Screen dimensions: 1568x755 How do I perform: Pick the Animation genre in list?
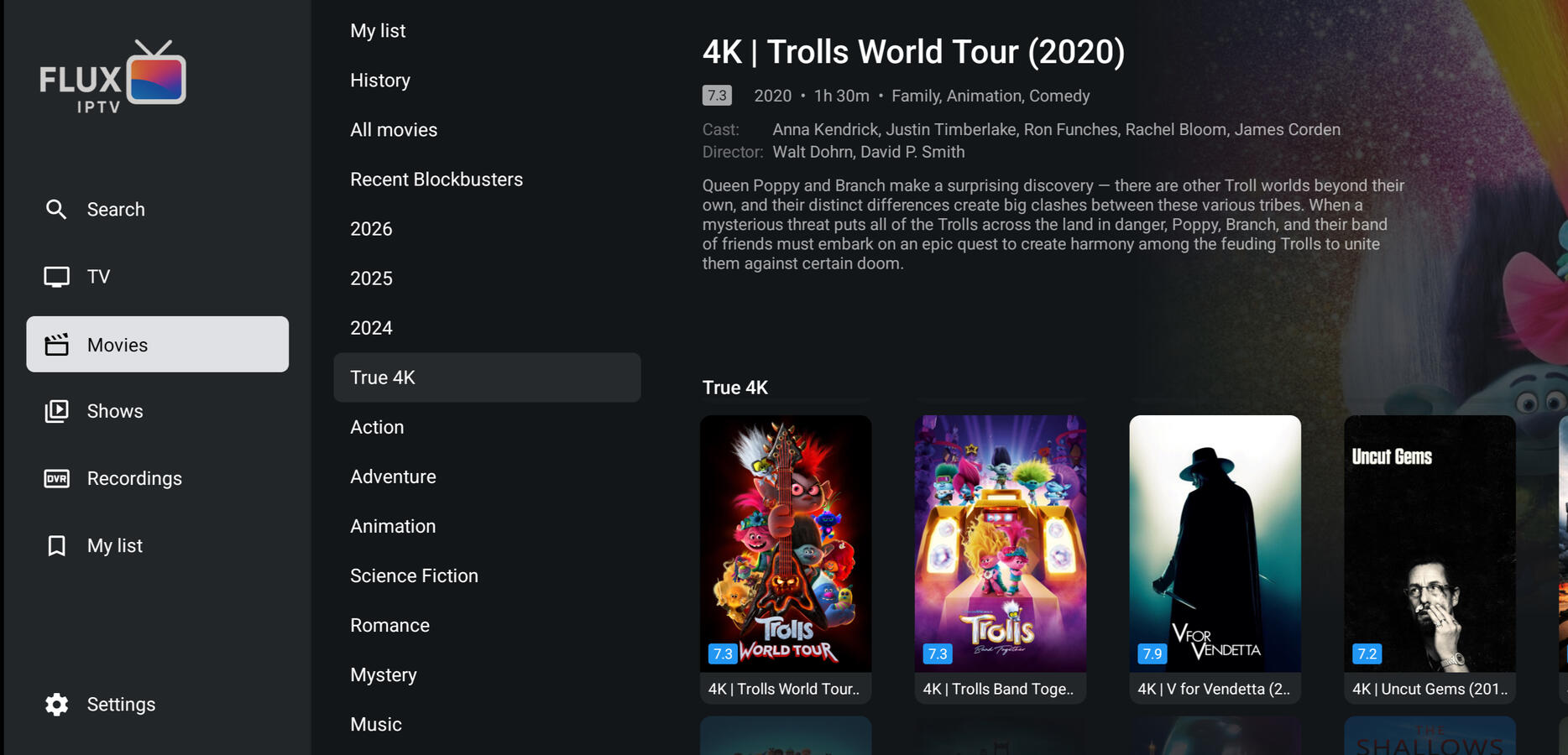pyautogui.click(x=393, y=527)
